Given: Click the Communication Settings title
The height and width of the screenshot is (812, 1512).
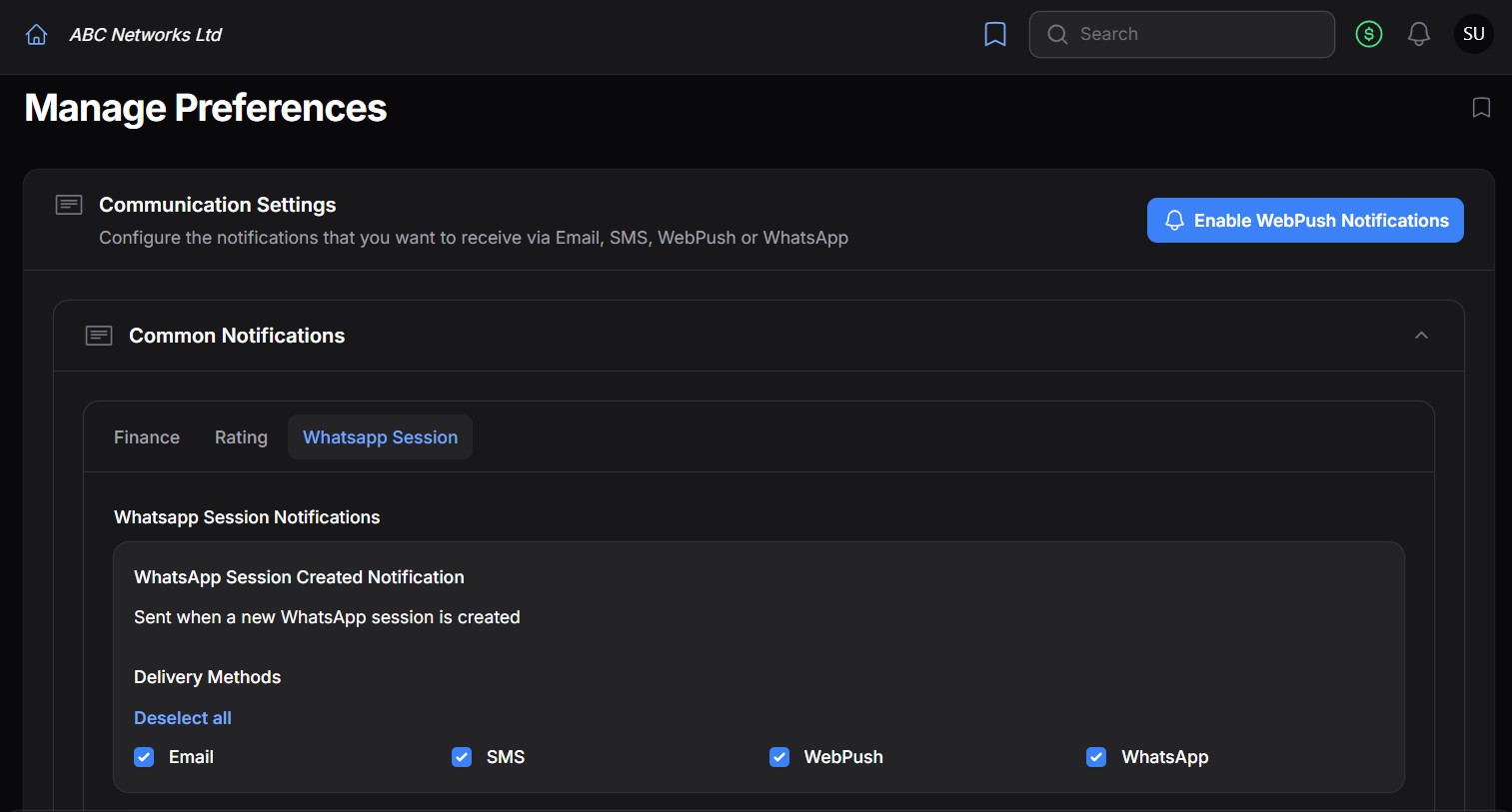Looking at the screenshot, I should pos(218,205).
